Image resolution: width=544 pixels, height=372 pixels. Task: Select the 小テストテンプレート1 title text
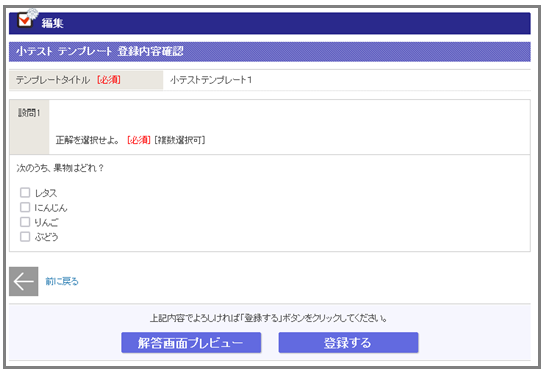211,80
